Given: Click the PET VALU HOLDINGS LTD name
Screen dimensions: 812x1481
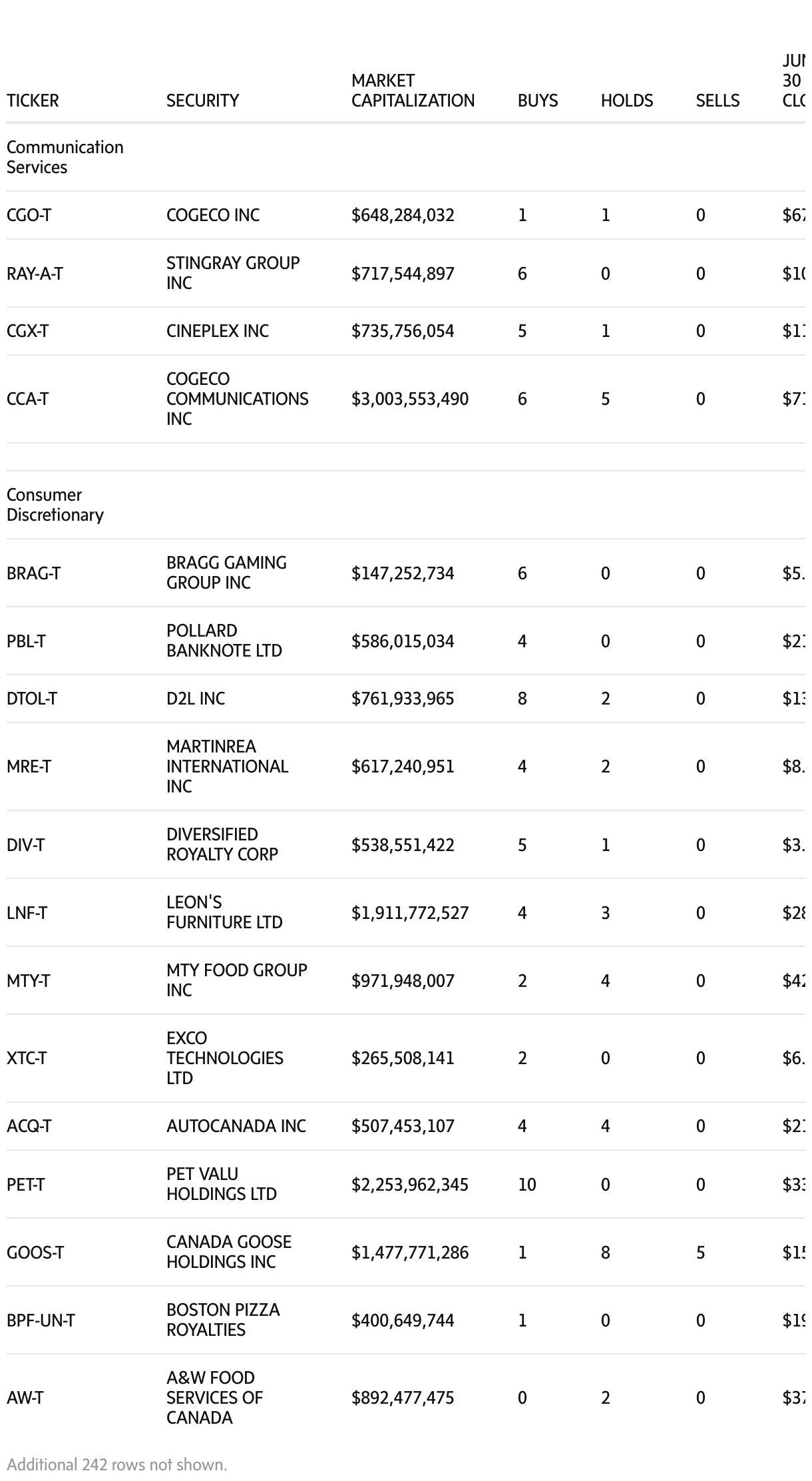Looking at the screenshot, I should click(x=221, y=1184).
